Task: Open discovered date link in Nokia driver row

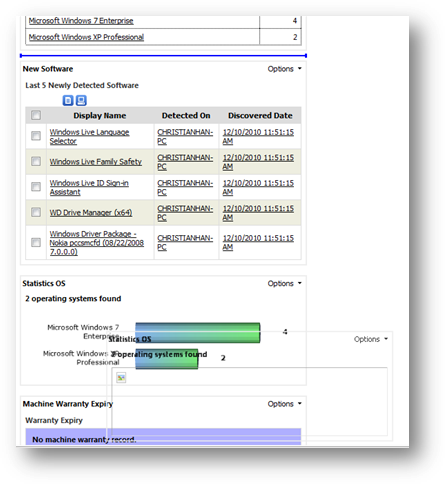Action: [x=258, y=243]
